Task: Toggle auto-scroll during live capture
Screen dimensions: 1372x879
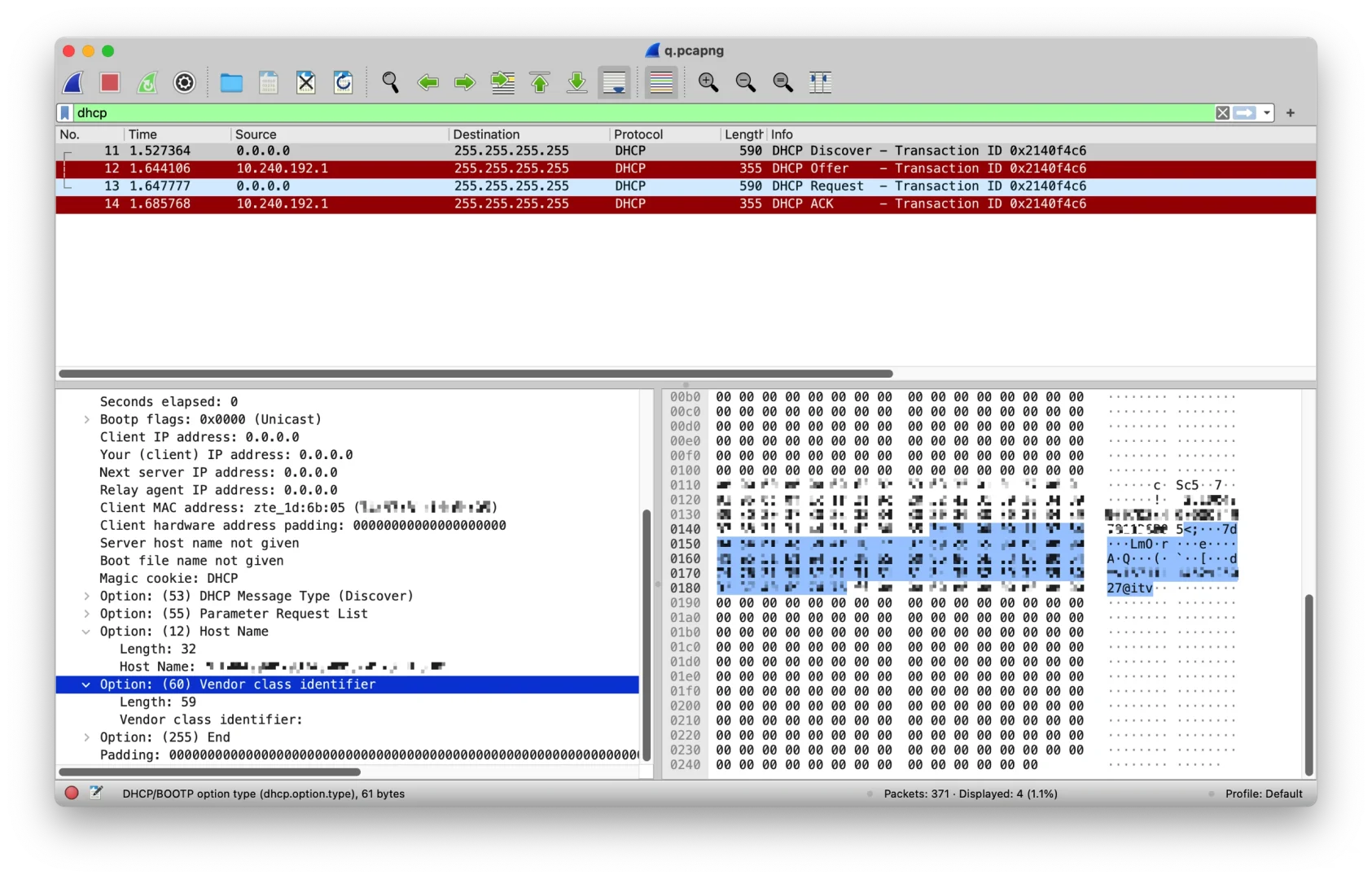Action: coord(615,82)
